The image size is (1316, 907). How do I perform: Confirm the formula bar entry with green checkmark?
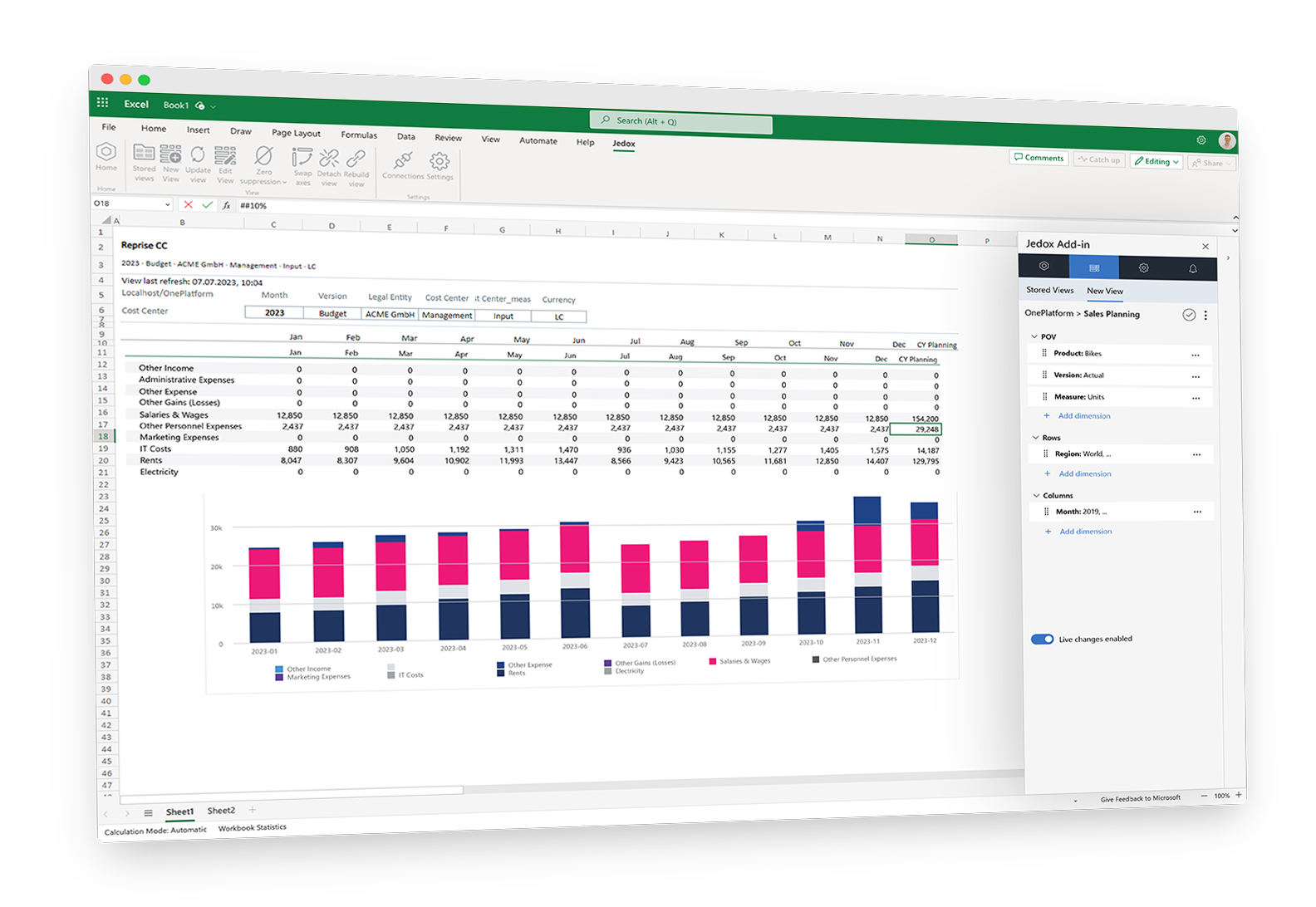pos(207,204)
